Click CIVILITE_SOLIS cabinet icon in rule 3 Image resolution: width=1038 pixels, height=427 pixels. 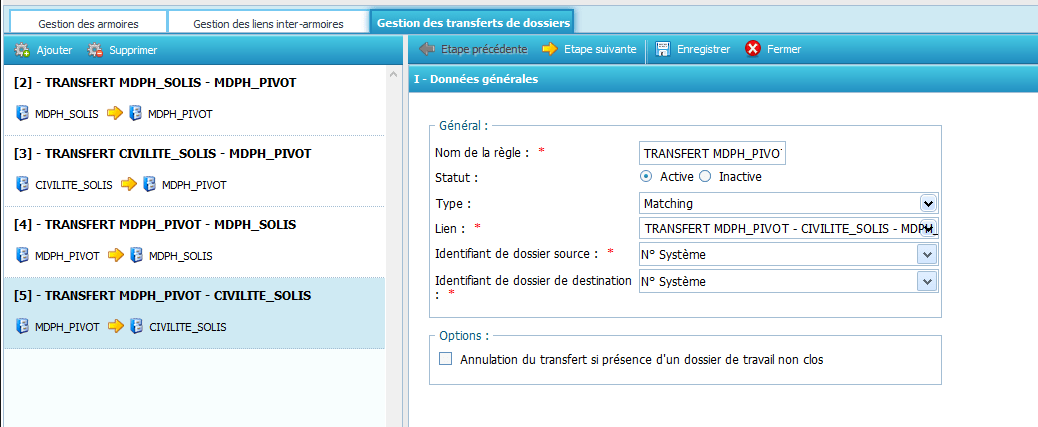[22, 184]
